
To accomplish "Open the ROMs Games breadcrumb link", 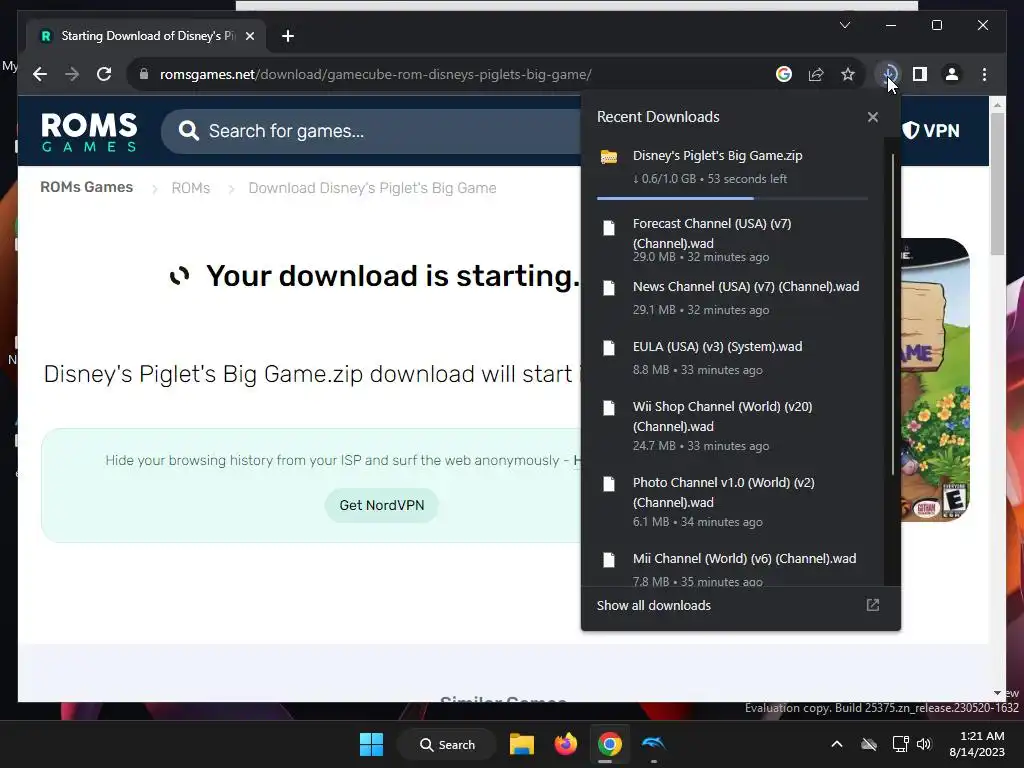I will click(86, 187).
